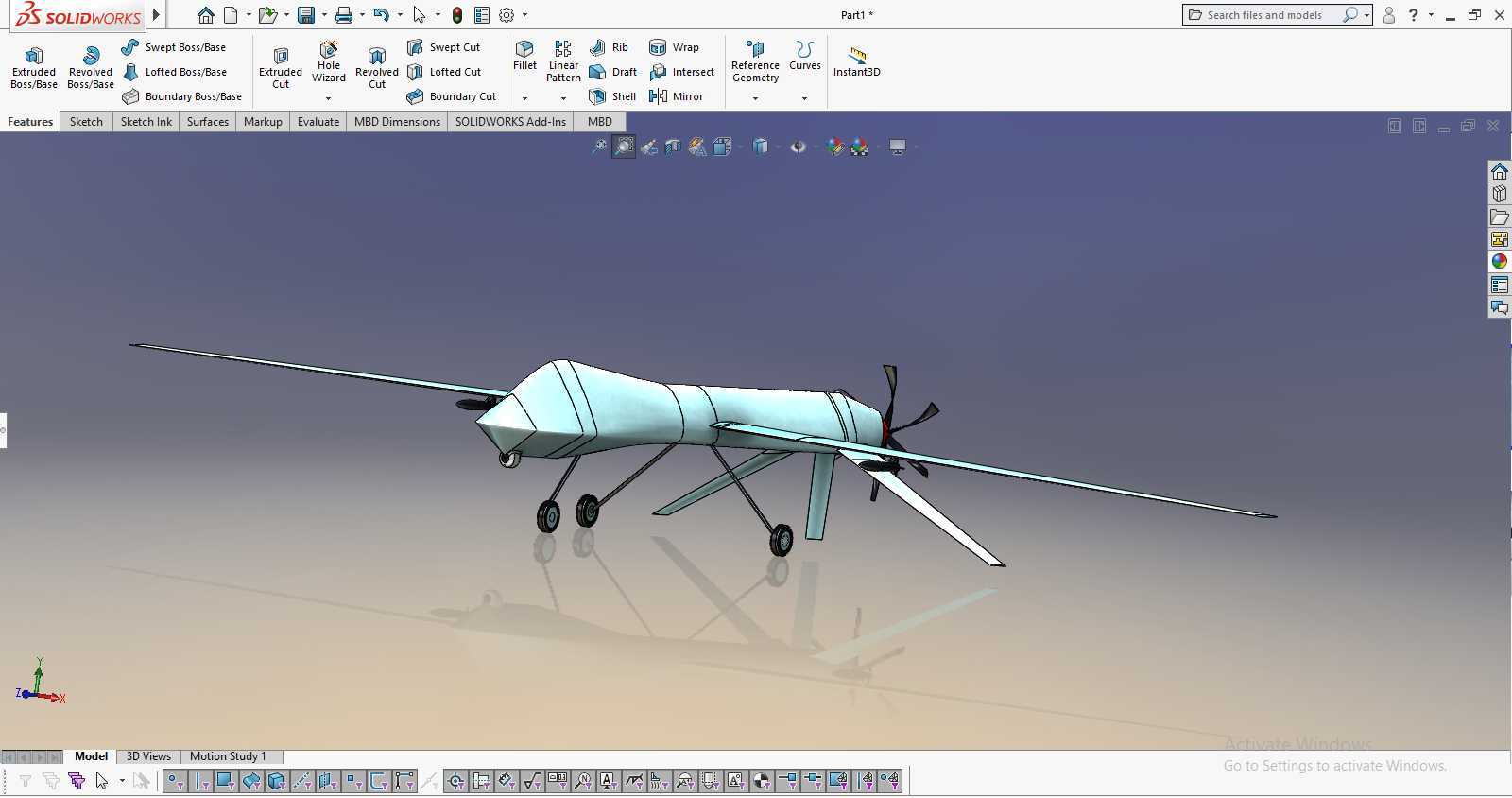Open the Help question mark menu
The height and width of the screenshot is (798, 1512).
1414,15
